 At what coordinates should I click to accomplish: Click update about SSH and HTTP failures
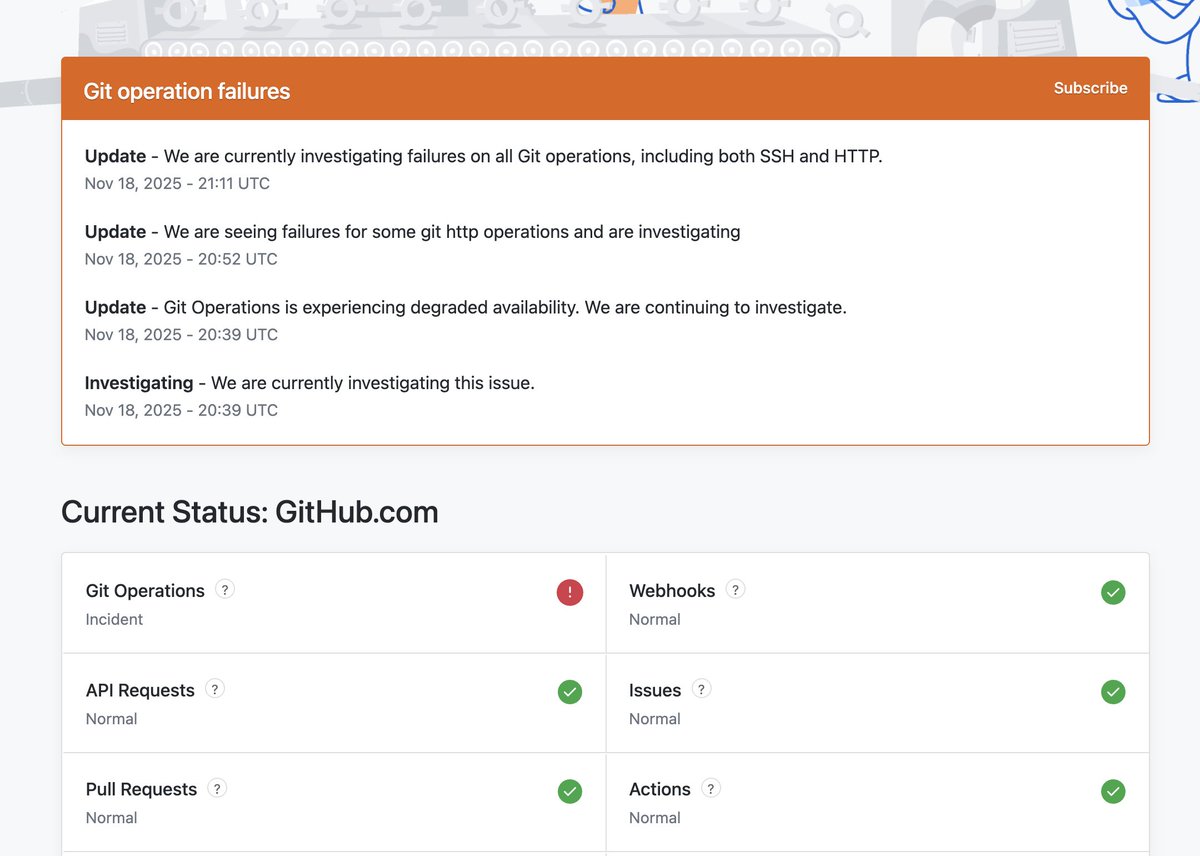coord(484,156)
